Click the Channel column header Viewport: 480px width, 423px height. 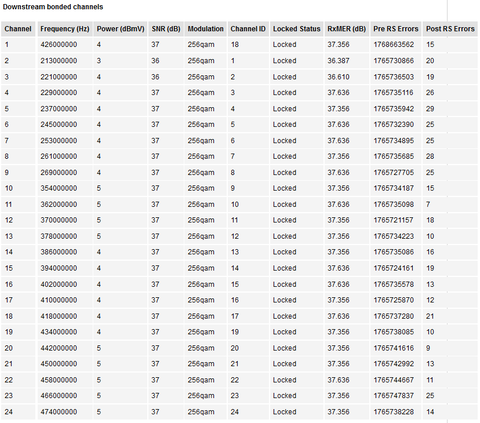click(x=18, y=29)
